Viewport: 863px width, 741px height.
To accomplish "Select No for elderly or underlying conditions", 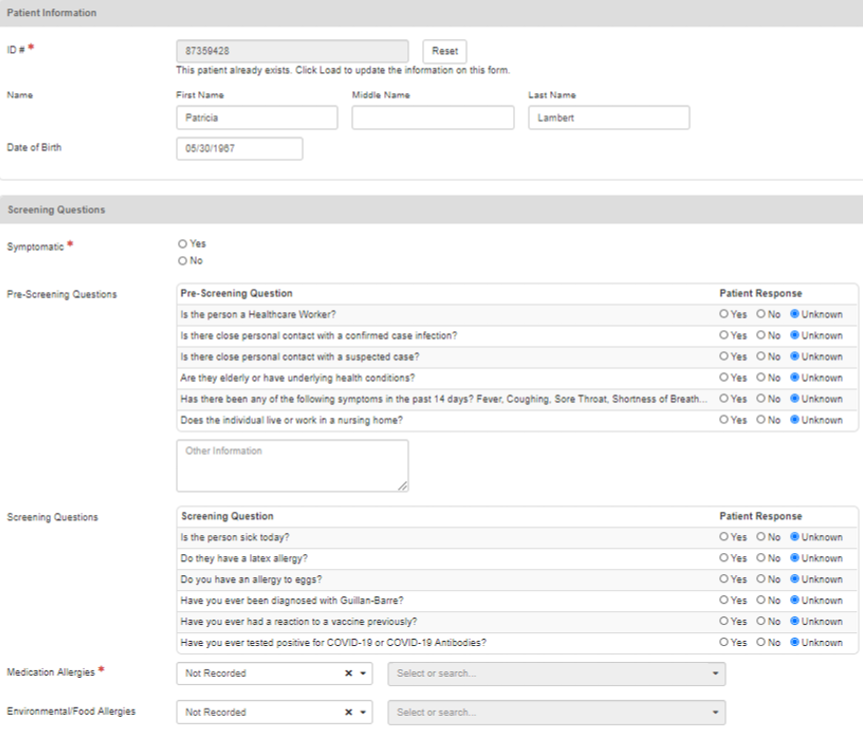I will coord(761,377).
